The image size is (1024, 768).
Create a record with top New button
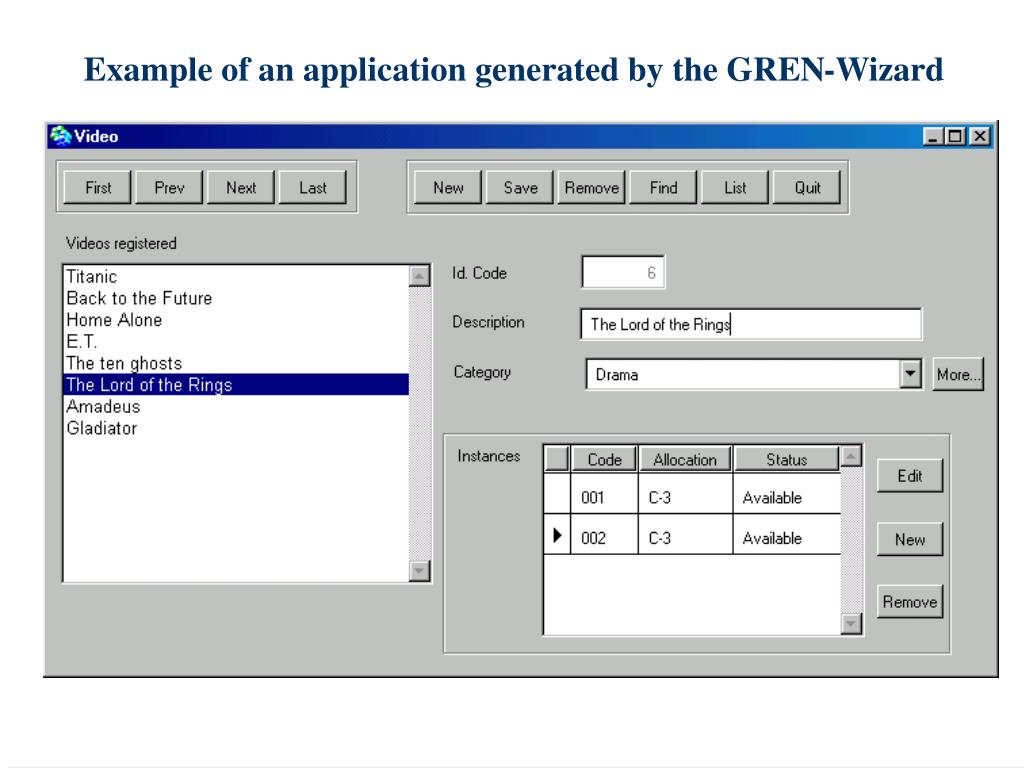coord(448,188)
